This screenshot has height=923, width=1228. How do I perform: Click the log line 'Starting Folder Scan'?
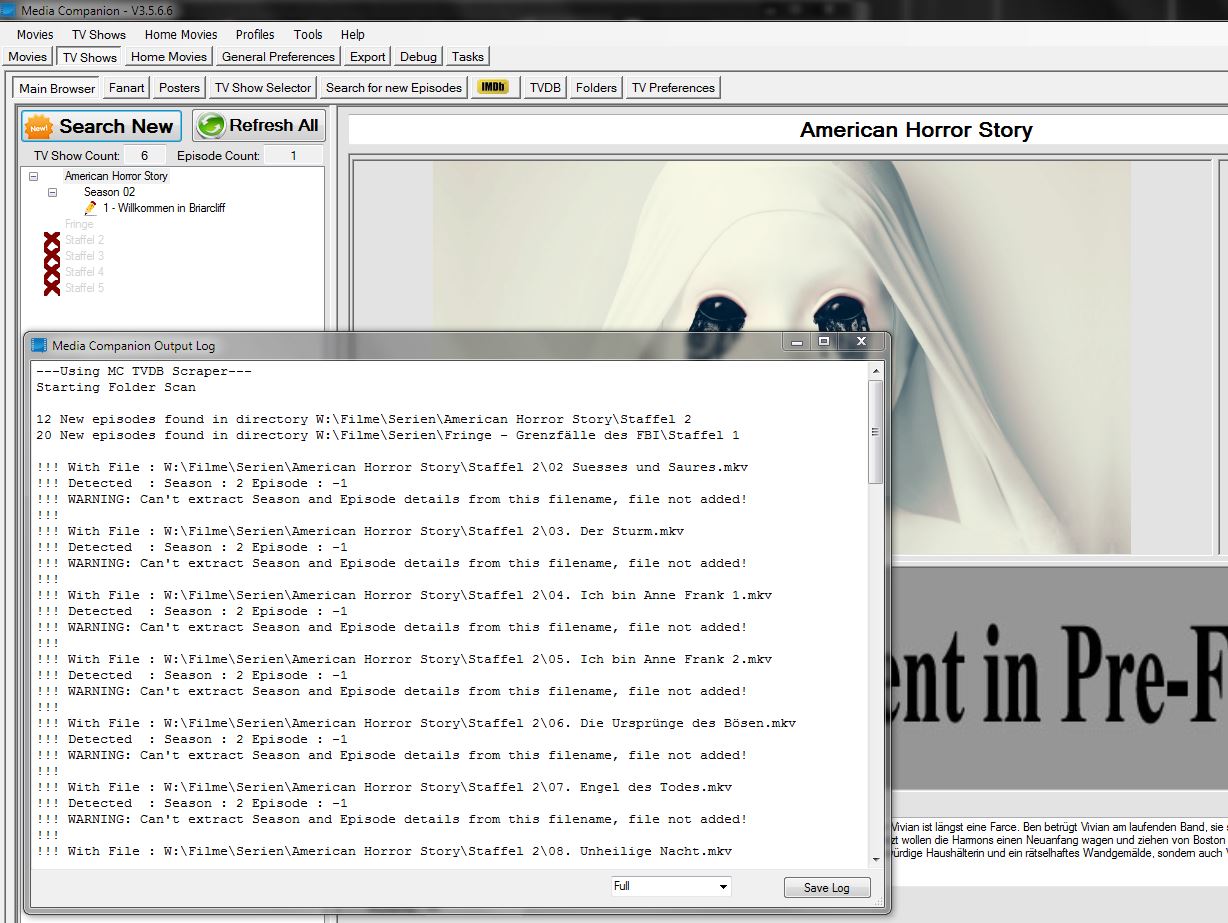click(116, 387)
